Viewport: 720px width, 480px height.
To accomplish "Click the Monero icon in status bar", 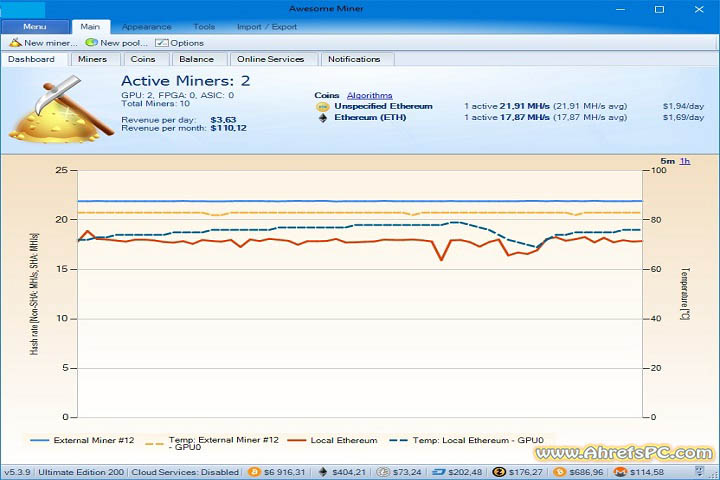I will pyautogui.click(x=620, y=472).
